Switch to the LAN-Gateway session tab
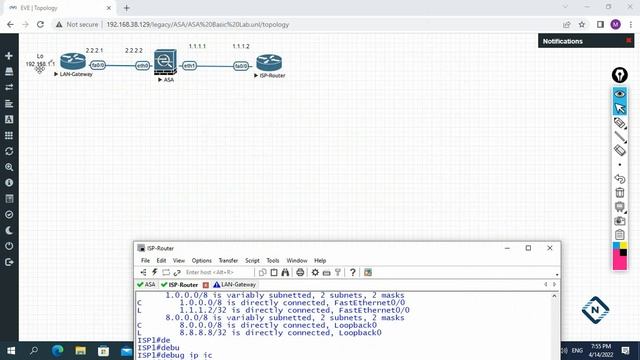Screen dimensions: 640x360 235,284
